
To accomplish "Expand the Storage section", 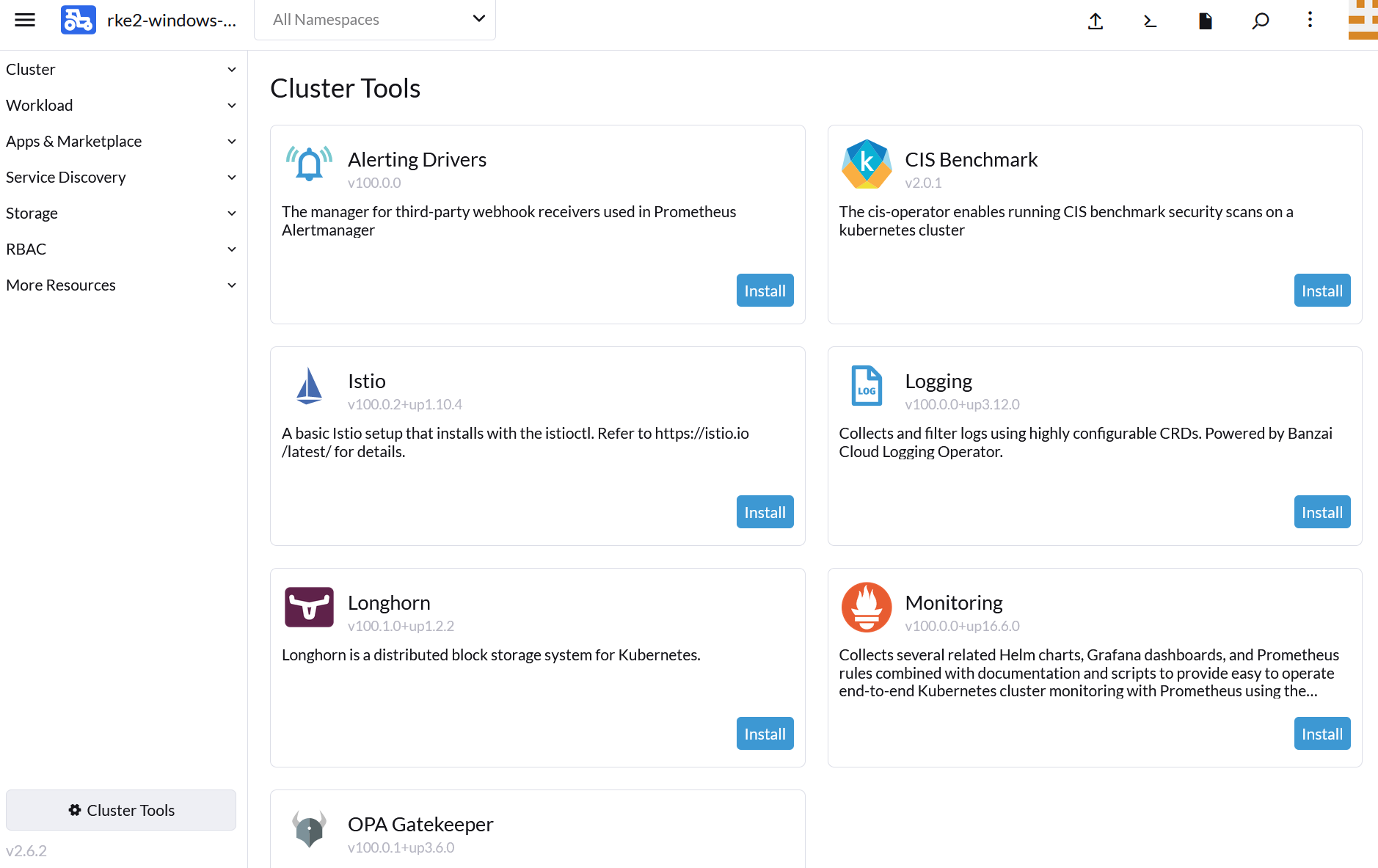I will tap(32, 213).
